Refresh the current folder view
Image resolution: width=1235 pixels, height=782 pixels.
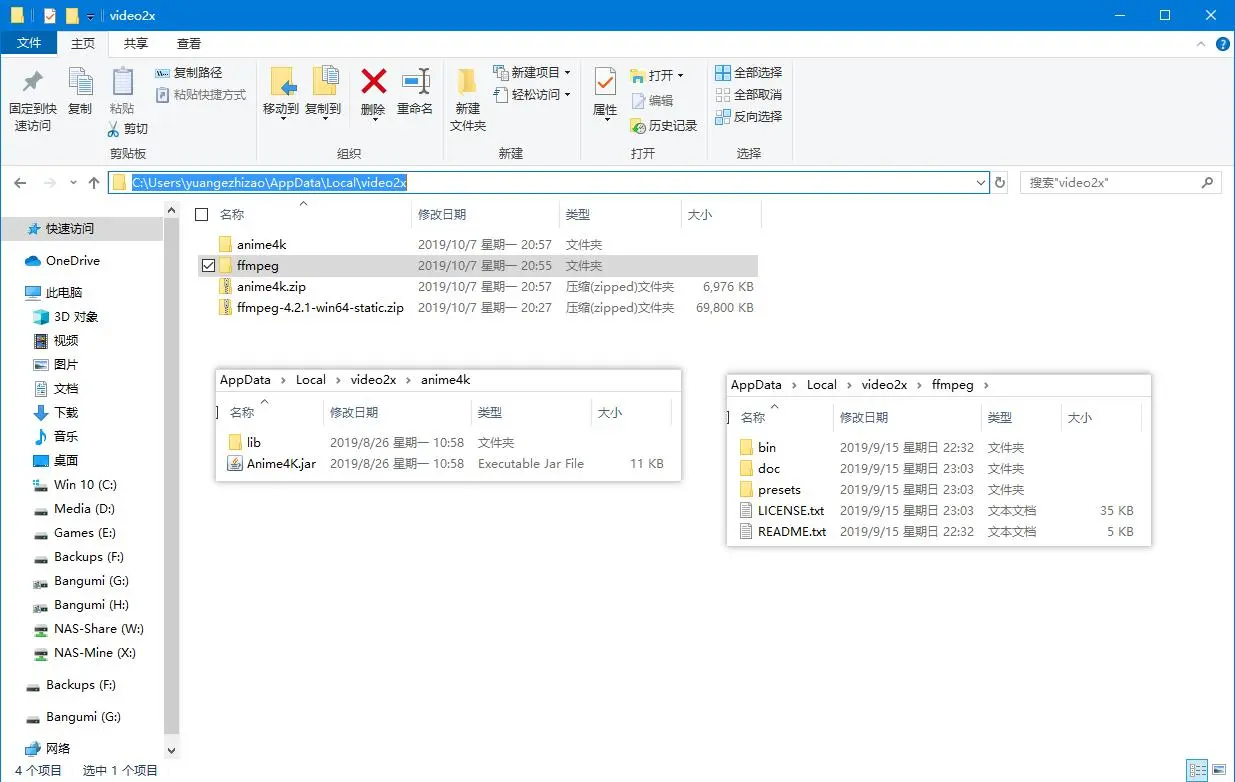pos(999,183)
